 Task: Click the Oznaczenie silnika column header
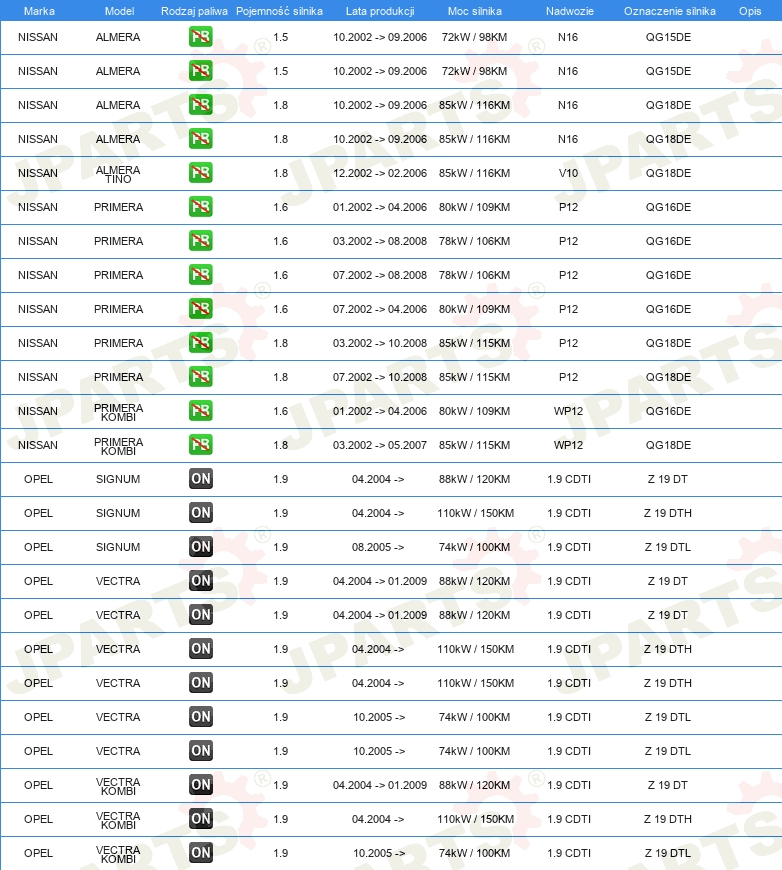tap(670, 11)
